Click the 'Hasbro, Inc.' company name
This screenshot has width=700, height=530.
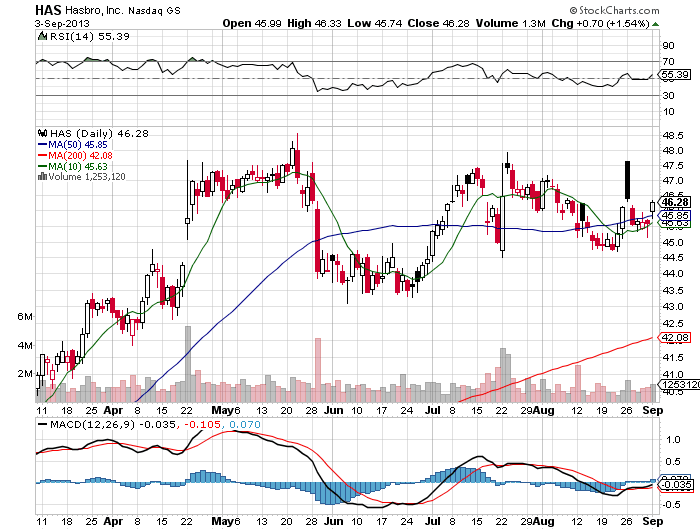click(94, 10)
